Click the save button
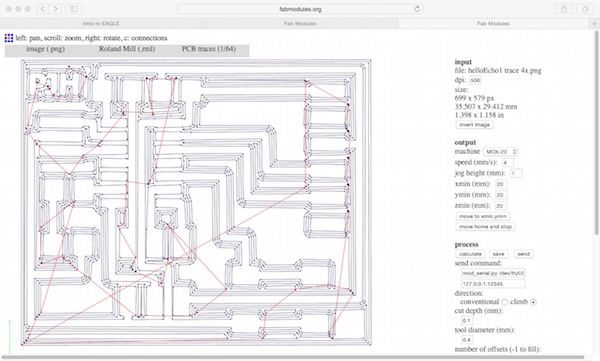 coord(498,254)
